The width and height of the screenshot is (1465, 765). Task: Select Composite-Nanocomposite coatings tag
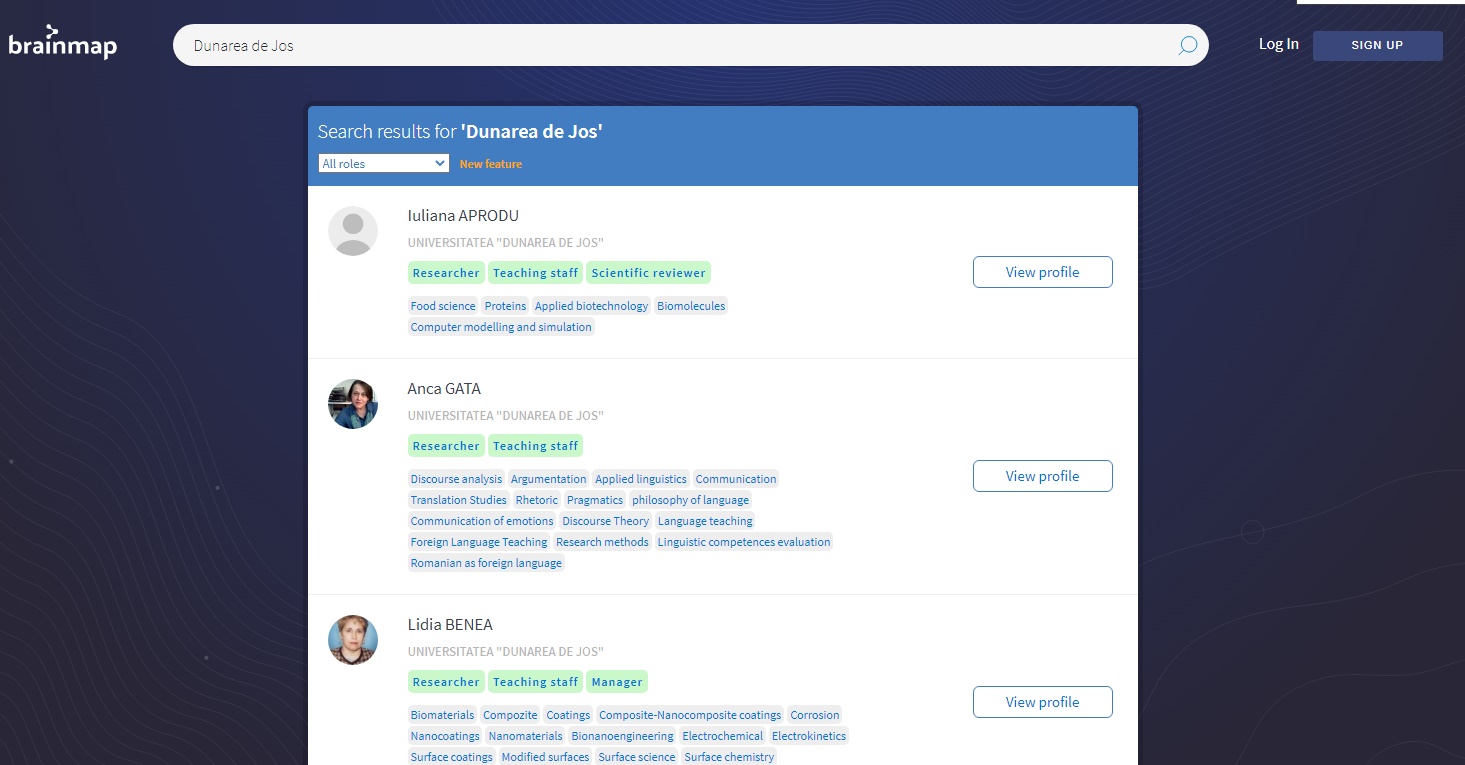(x=690, y=715)
